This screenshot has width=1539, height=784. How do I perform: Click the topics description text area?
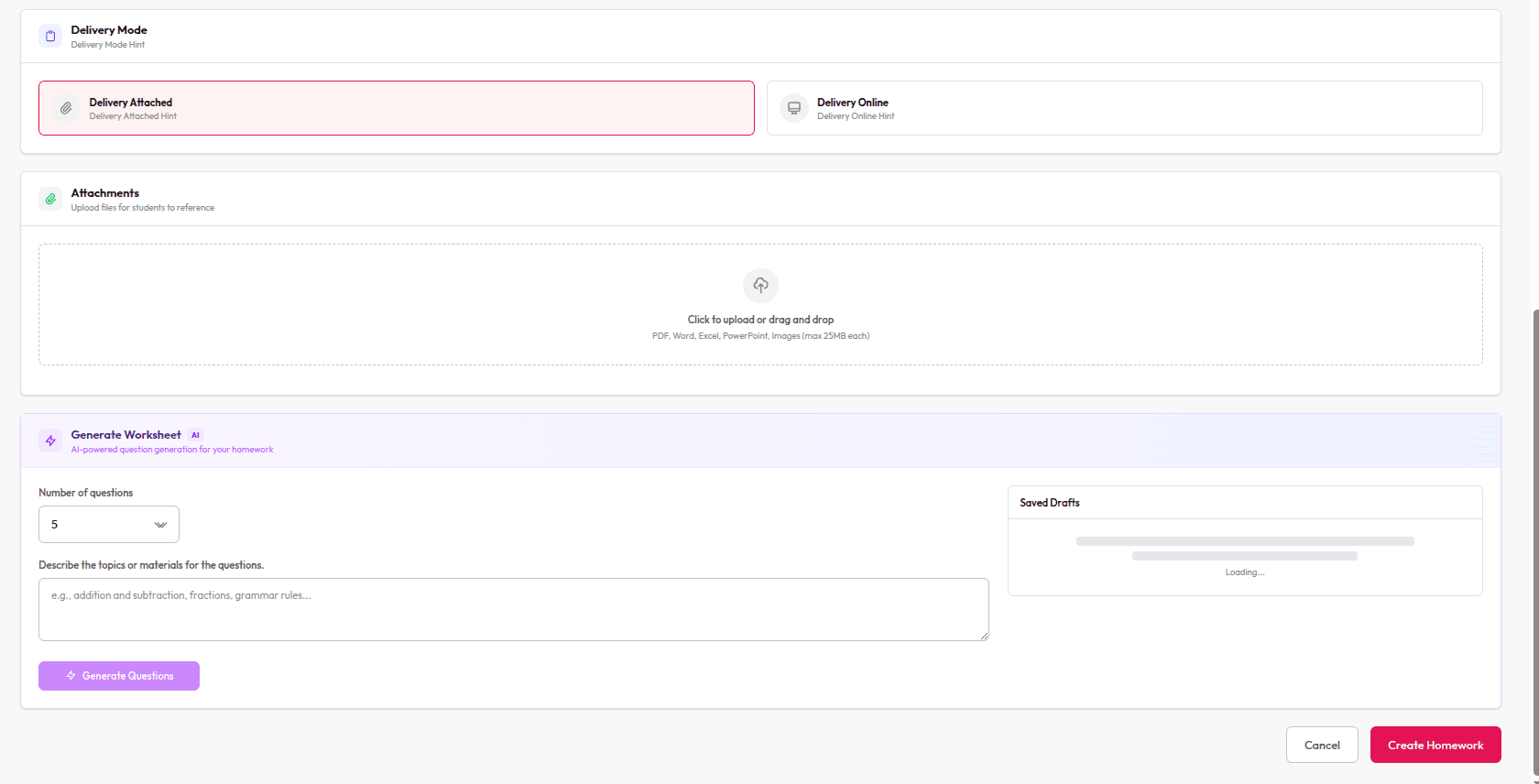[514, 609]
